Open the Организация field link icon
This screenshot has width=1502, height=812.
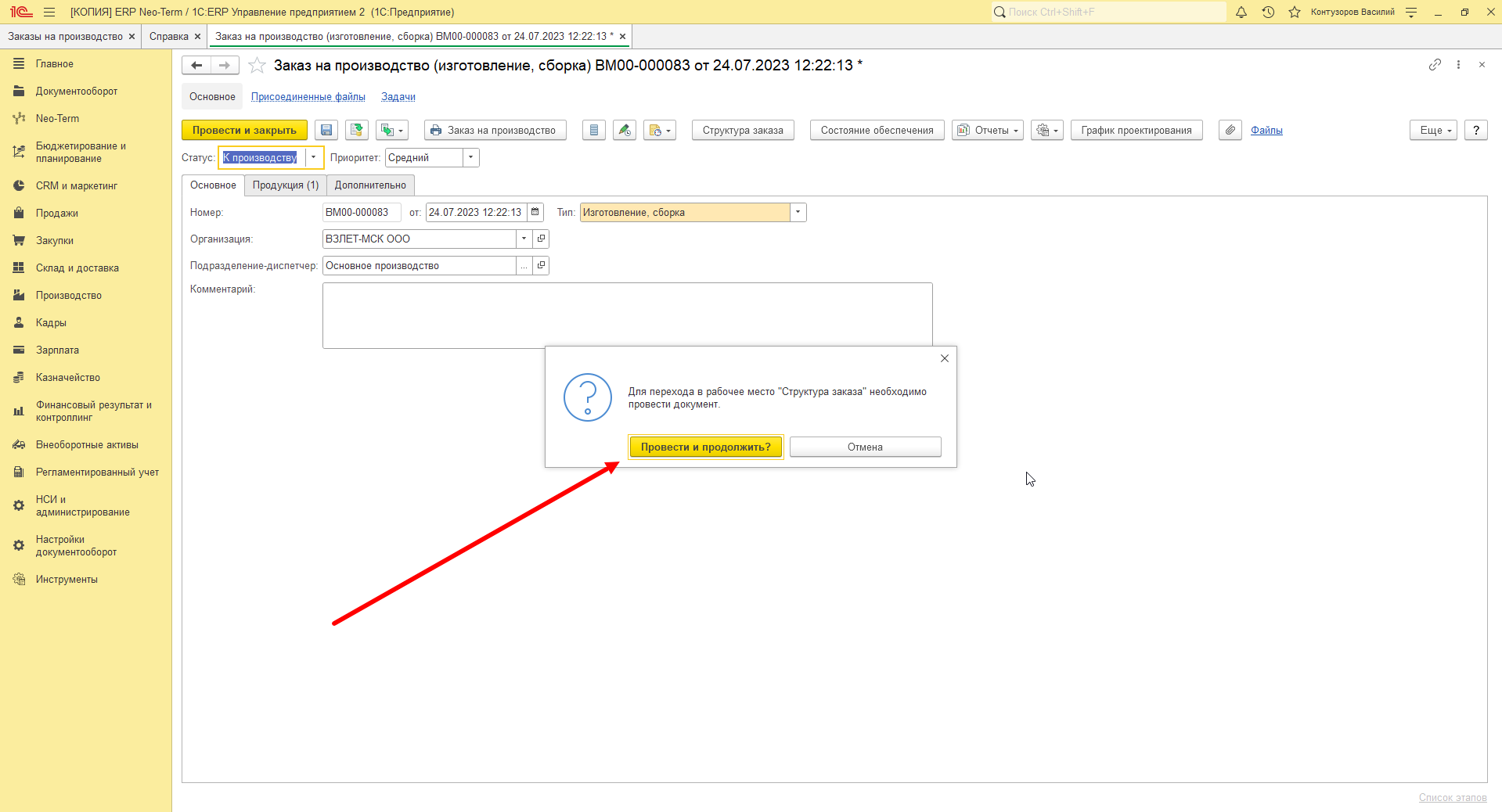click(541, 239)
